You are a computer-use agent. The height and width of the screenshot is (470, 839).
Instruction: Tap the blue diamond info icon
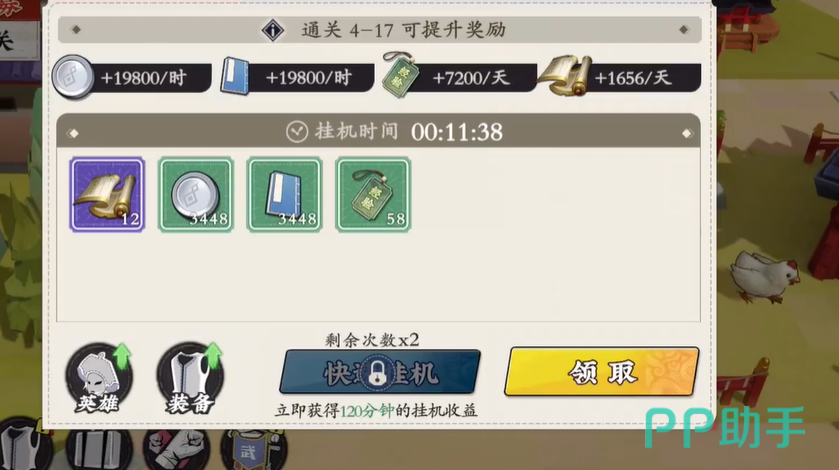(272, 30)
